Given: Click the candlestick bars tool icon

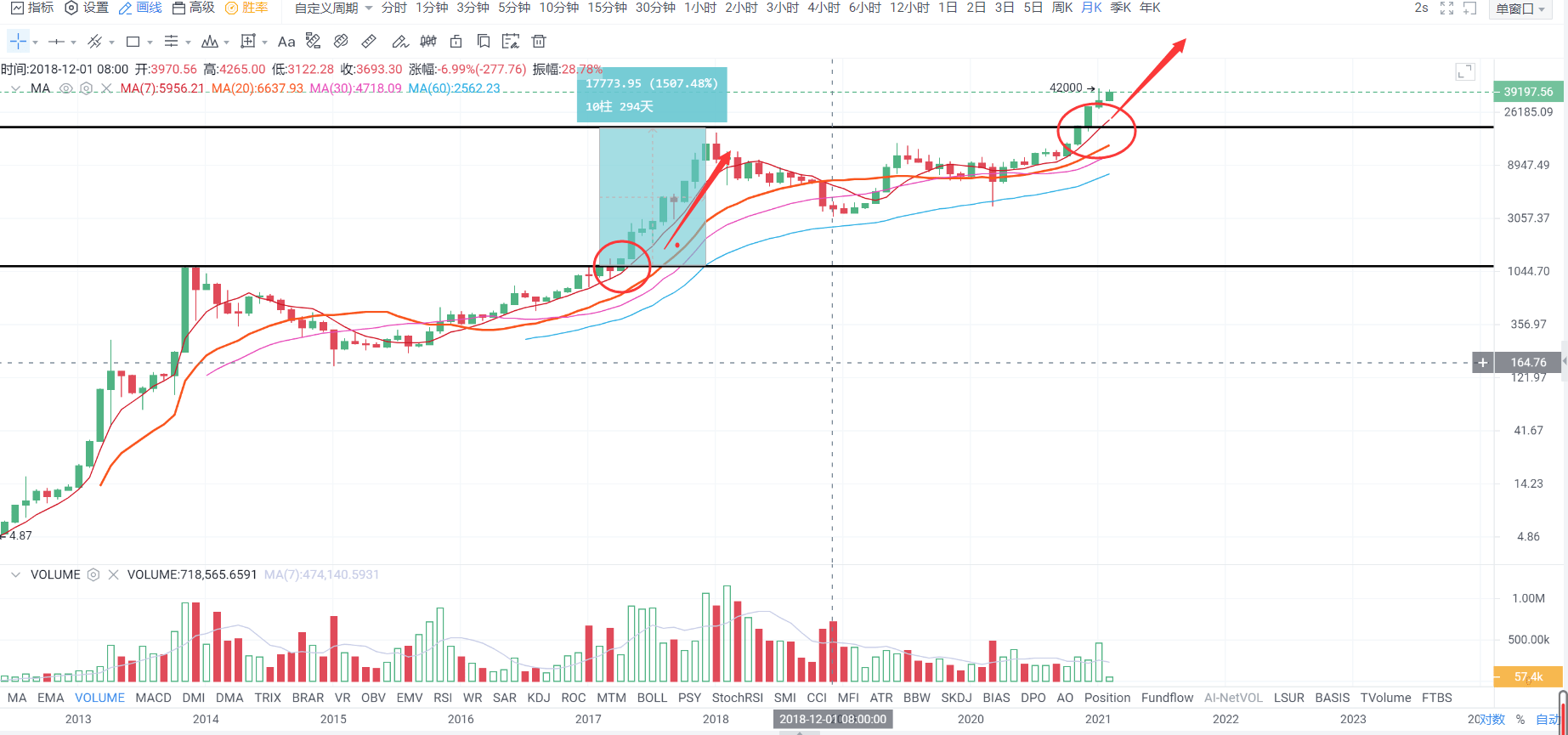Looking at the screenshot, I should coord(428,41).
